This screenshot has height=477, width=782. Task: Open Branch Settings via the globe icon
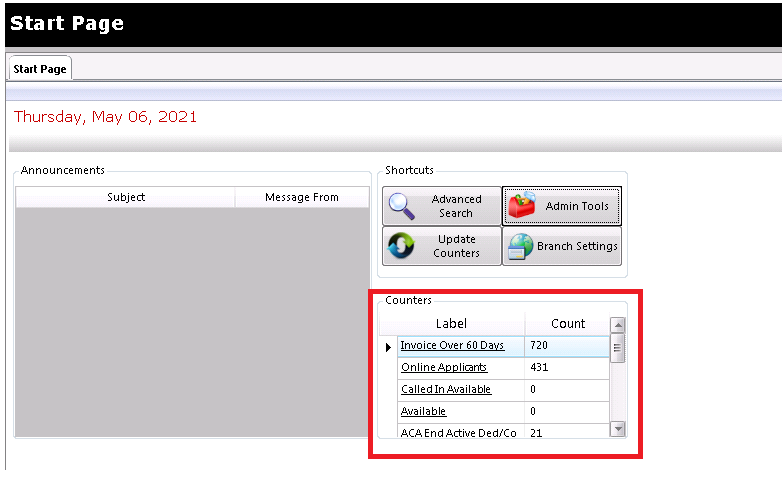520,246
